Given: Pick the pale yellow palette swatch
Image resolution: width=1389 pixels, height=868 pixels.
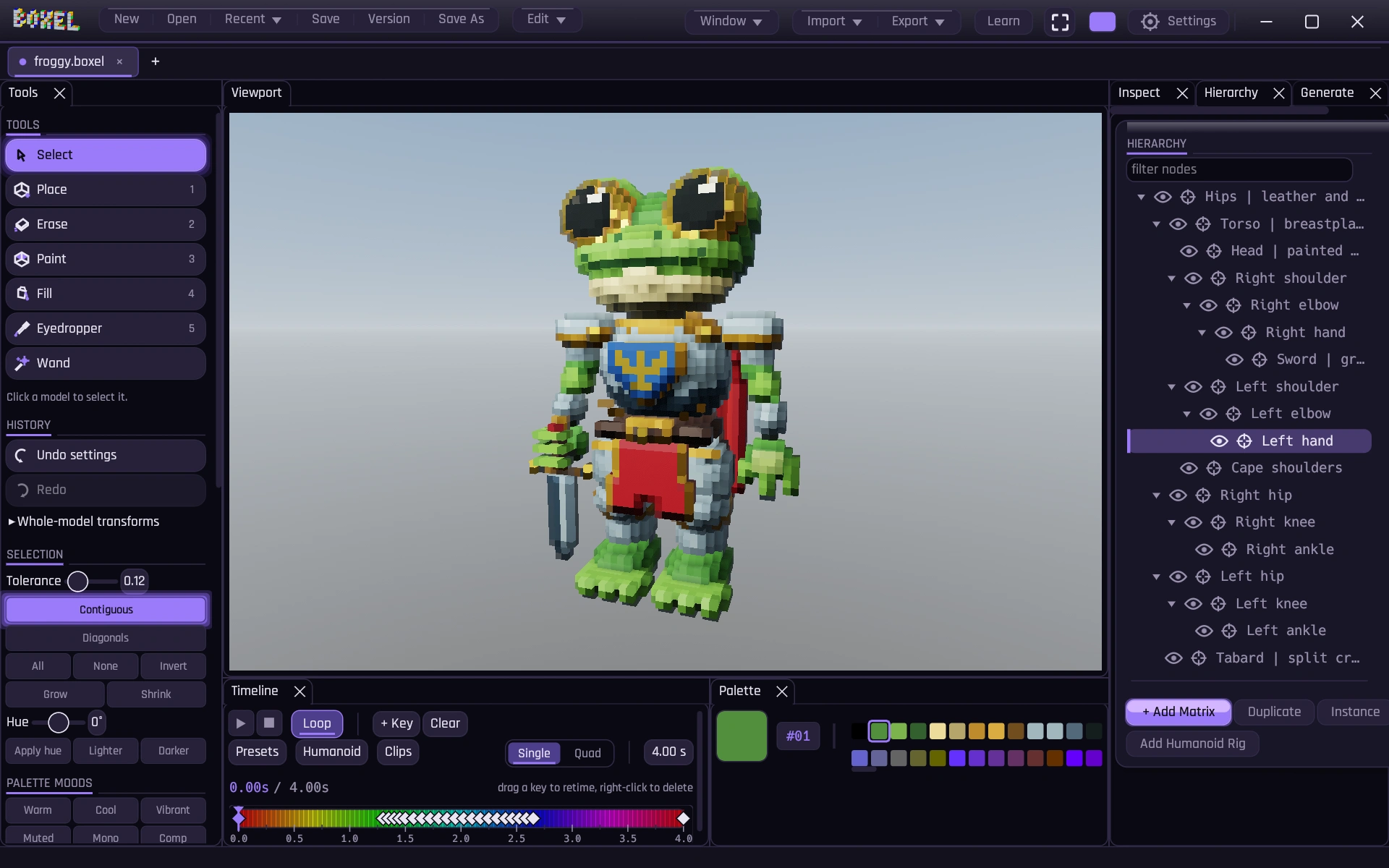Looking at the screenshot, I should tap(938, 731).
